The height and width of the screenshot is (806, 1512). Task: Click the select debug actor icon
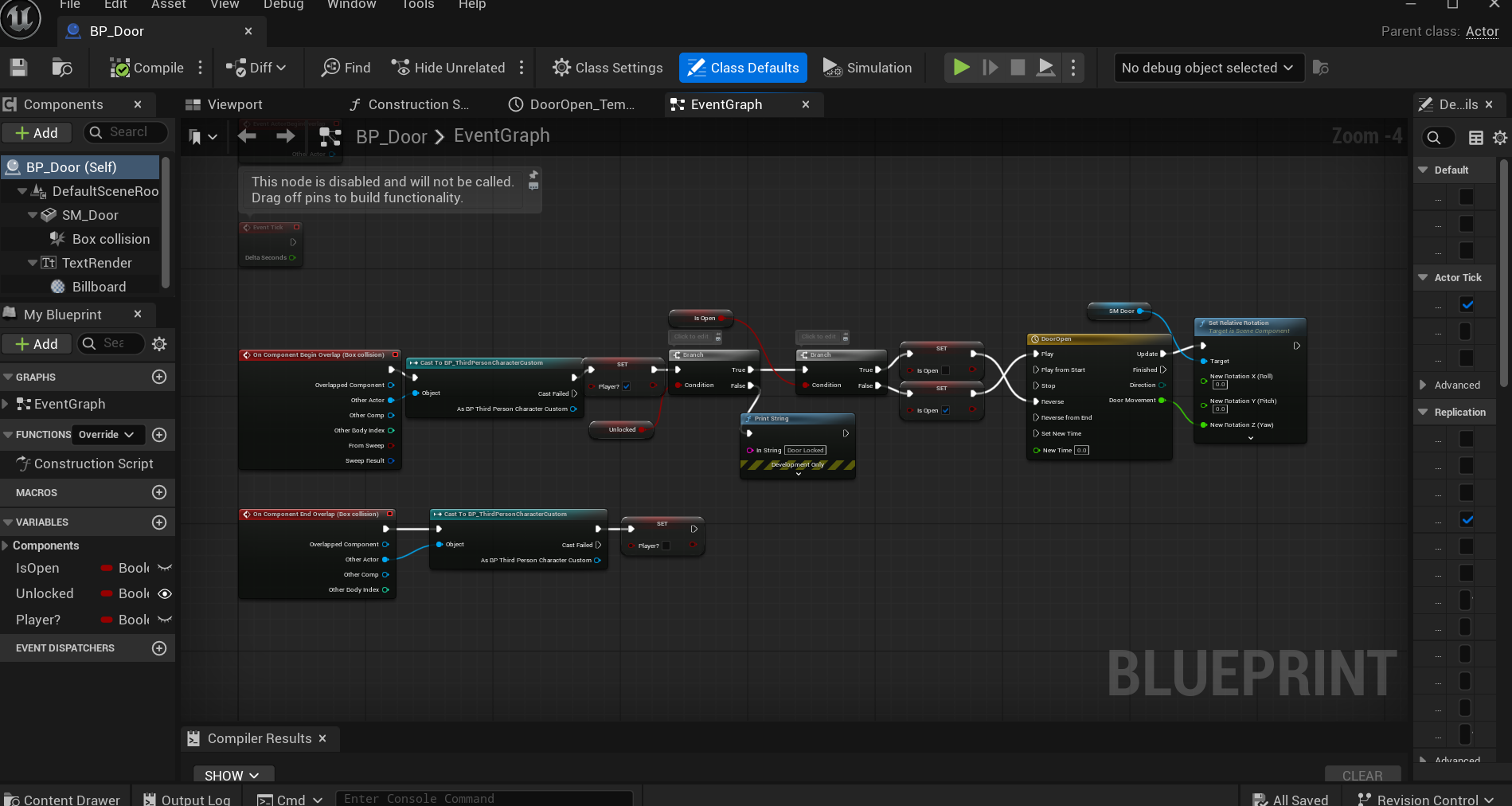1320,68
